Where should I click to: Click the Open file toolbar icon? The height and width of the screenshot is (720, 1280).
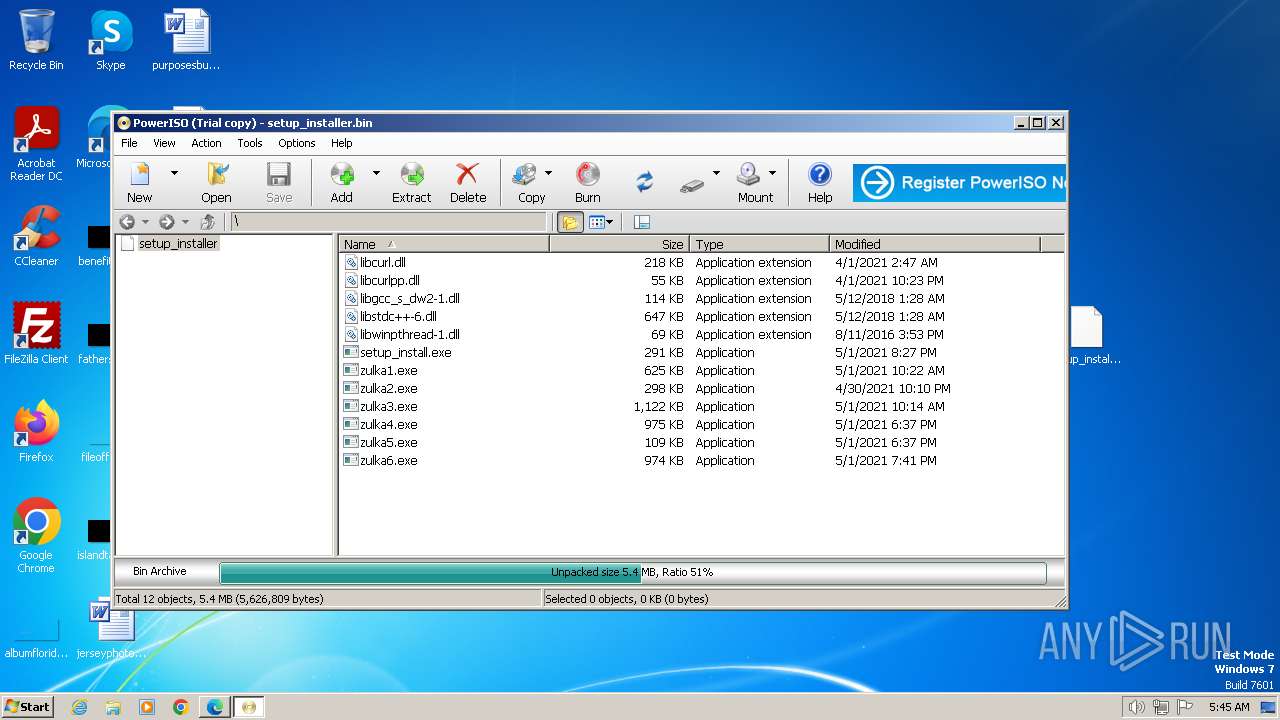pos(216,182)
